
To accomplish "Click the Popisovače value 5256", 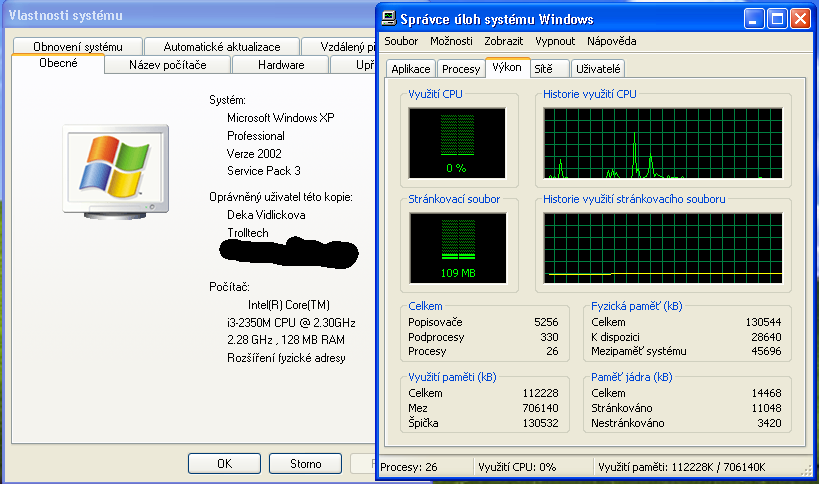I will click(546, 322).
